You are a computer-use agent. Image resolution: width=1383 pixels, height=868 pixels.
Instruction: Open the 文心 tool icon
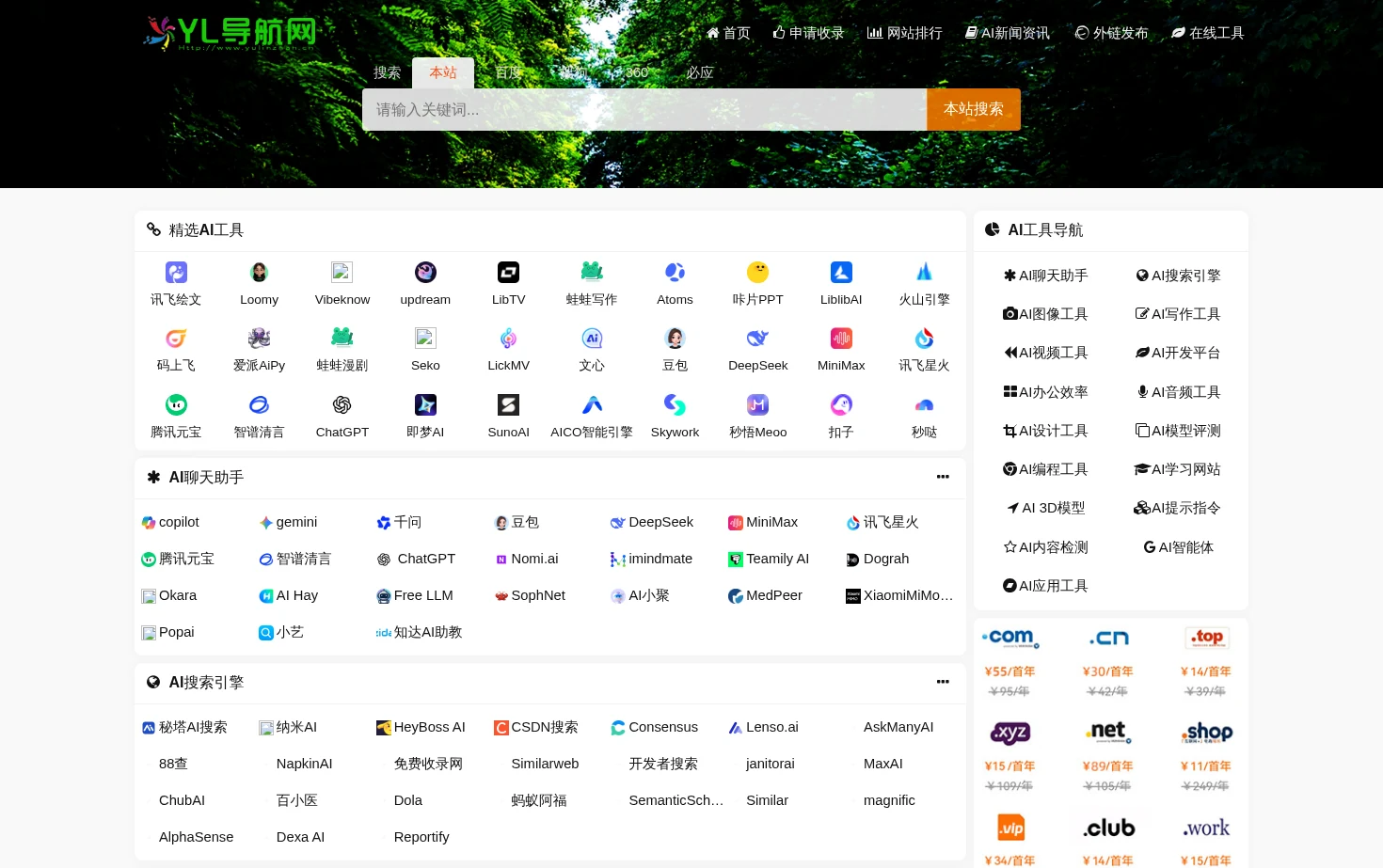click(x=592, y=339)
